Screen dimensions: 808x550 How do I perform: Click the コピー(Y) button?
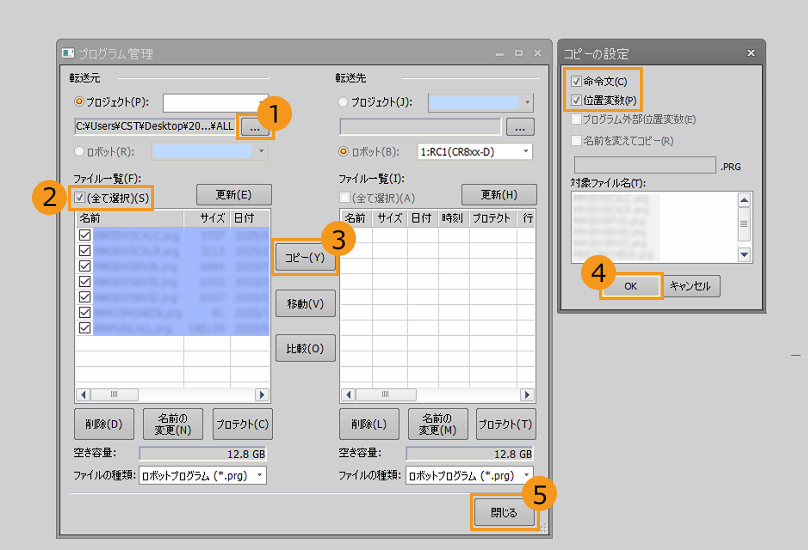tap(304, 258)
